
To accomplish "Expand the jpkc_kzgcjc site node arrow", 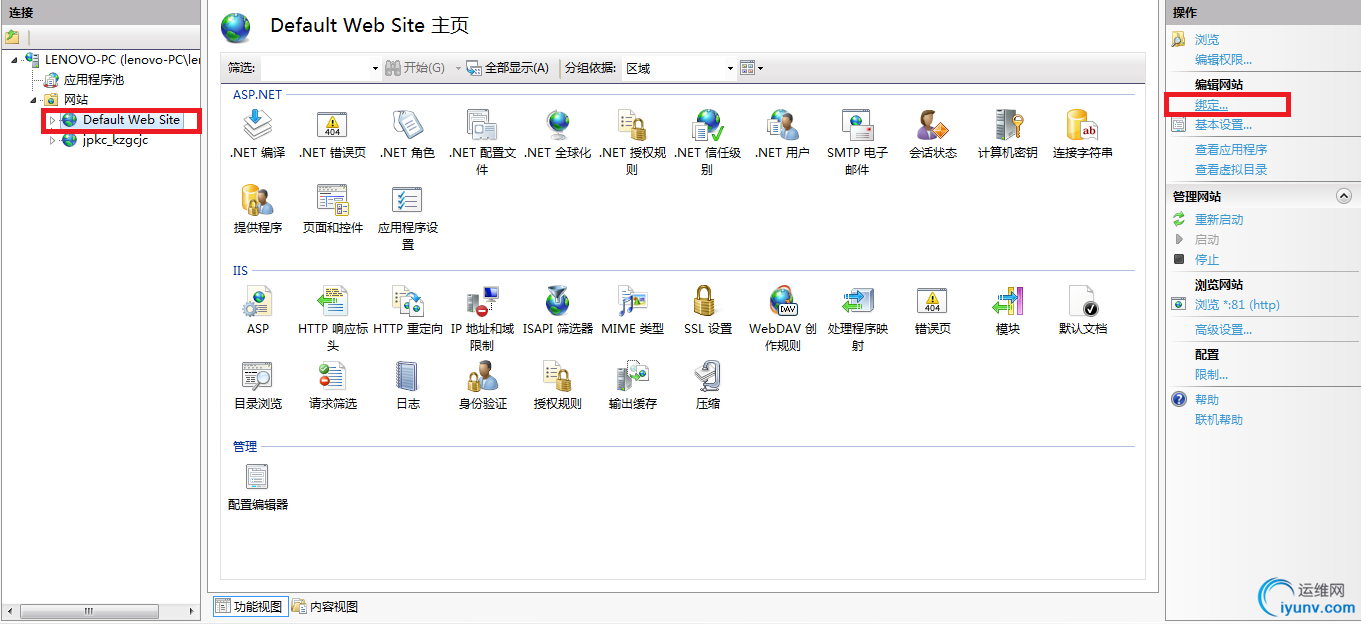I will (53, 140).
